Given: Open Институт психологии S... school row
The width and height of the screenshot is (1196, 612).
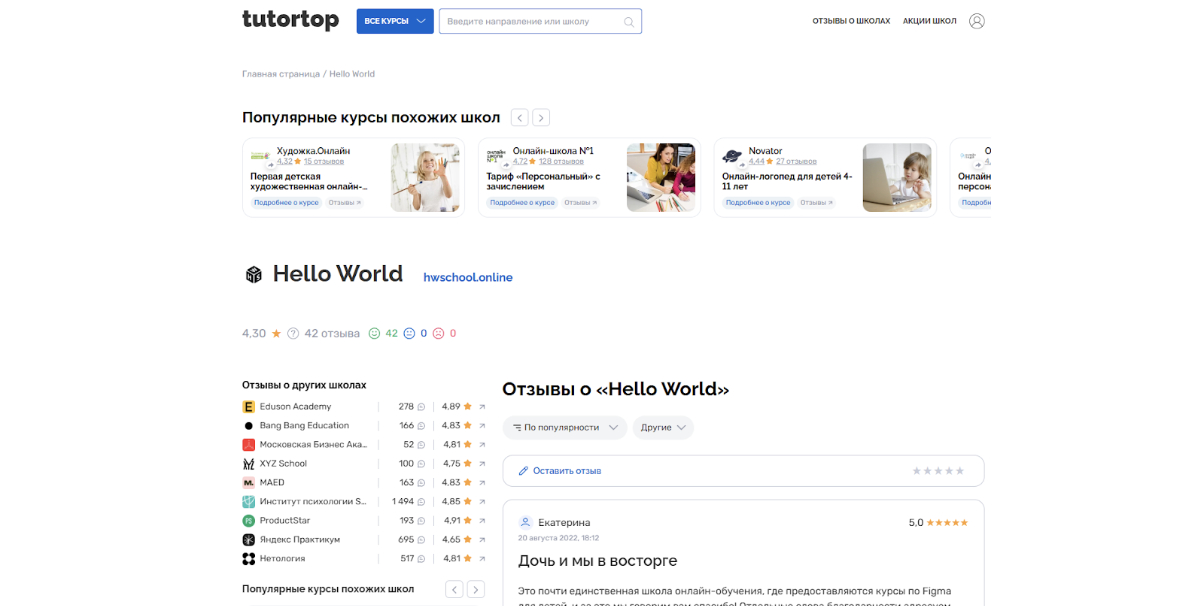Looking at the screenshot, I should pos(364,502).
